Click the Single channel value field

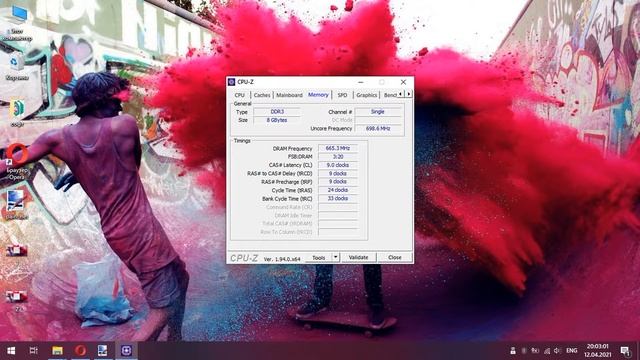coord(378,111)
